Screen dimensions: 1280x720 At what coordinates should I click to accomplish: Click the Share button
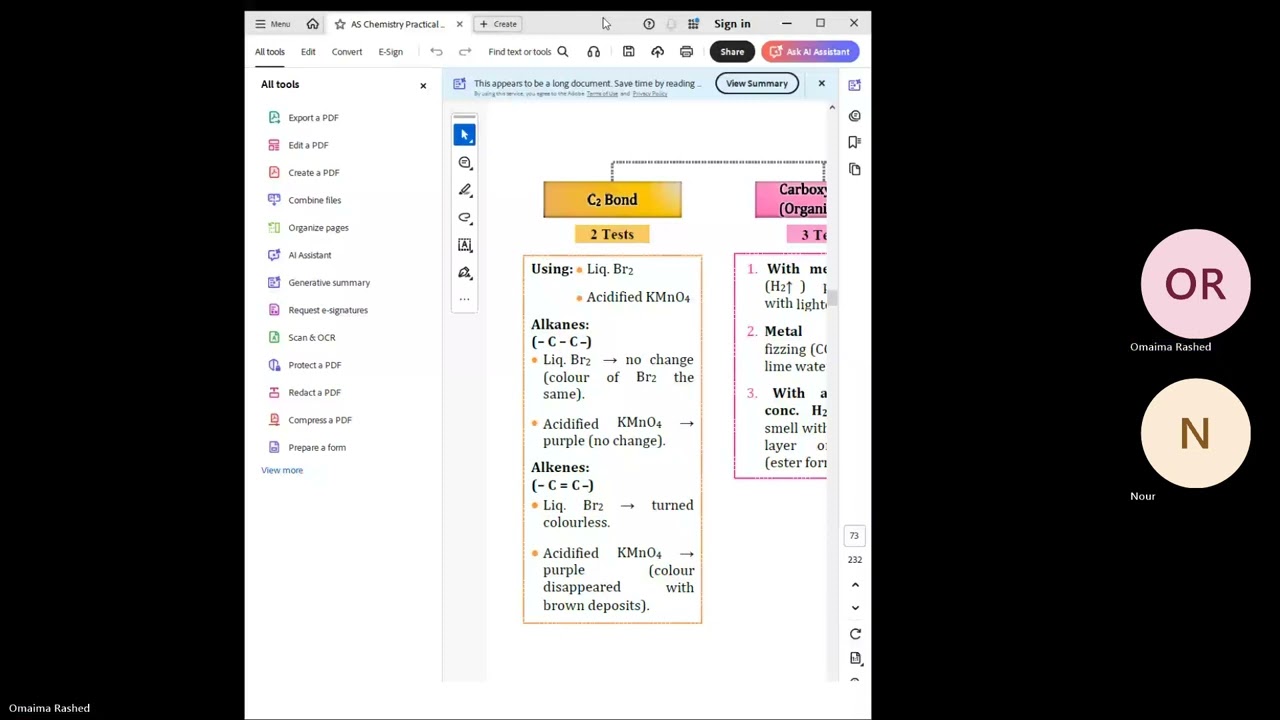[732, 52]
